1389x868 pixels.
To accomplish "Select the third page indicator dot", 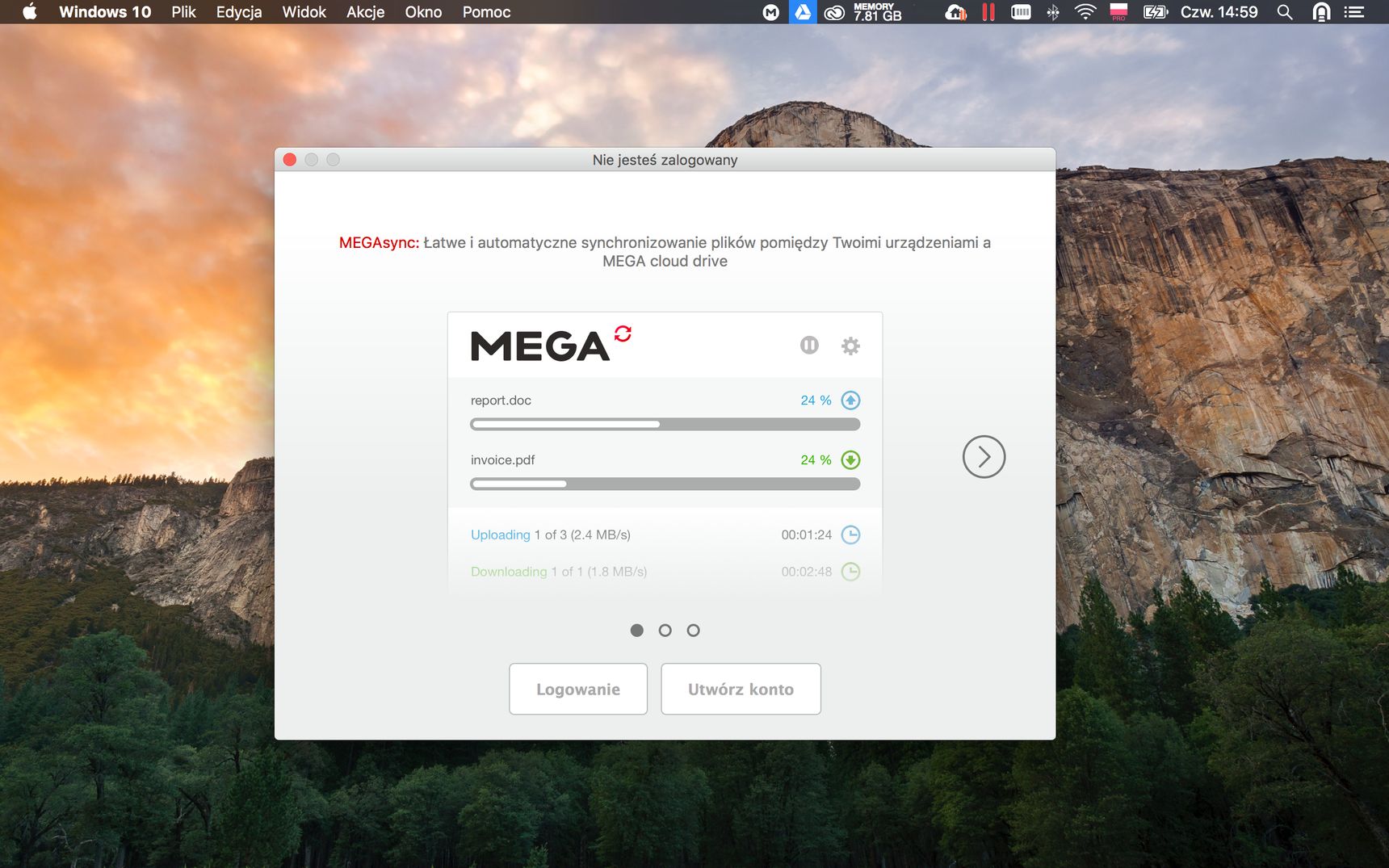I will click(693, 631).
